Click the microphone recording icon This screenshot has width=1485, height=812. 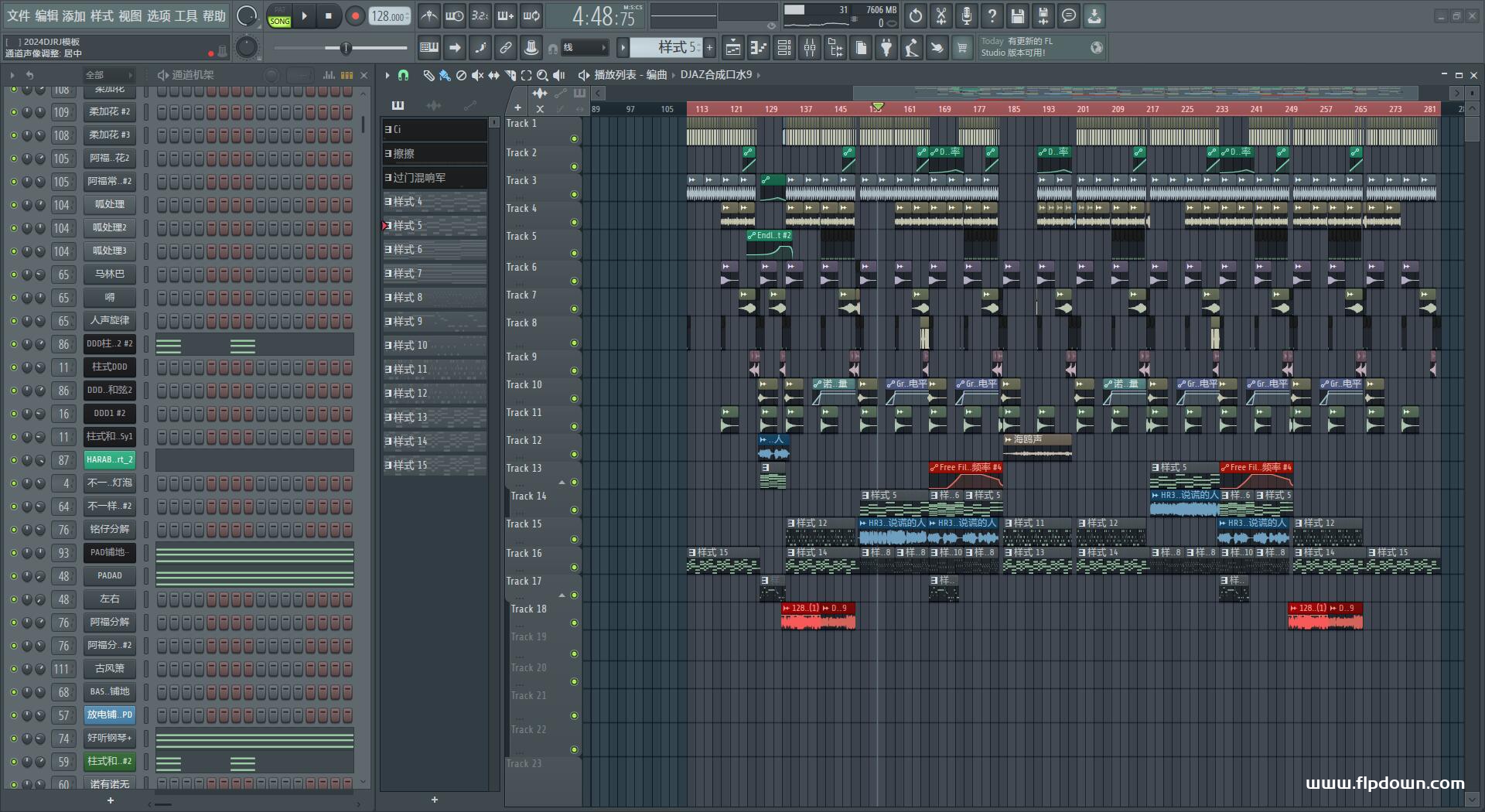pyautogui.click(x=966, y=15)
